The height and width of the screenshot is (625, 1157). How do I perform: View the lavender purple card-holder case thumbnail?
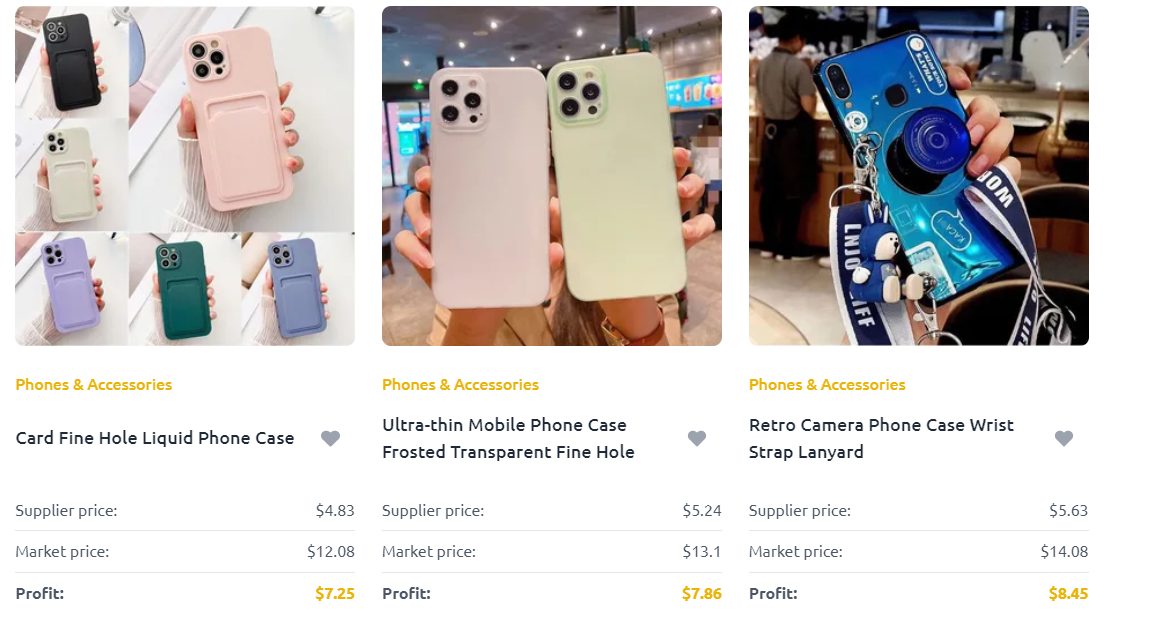72,289
